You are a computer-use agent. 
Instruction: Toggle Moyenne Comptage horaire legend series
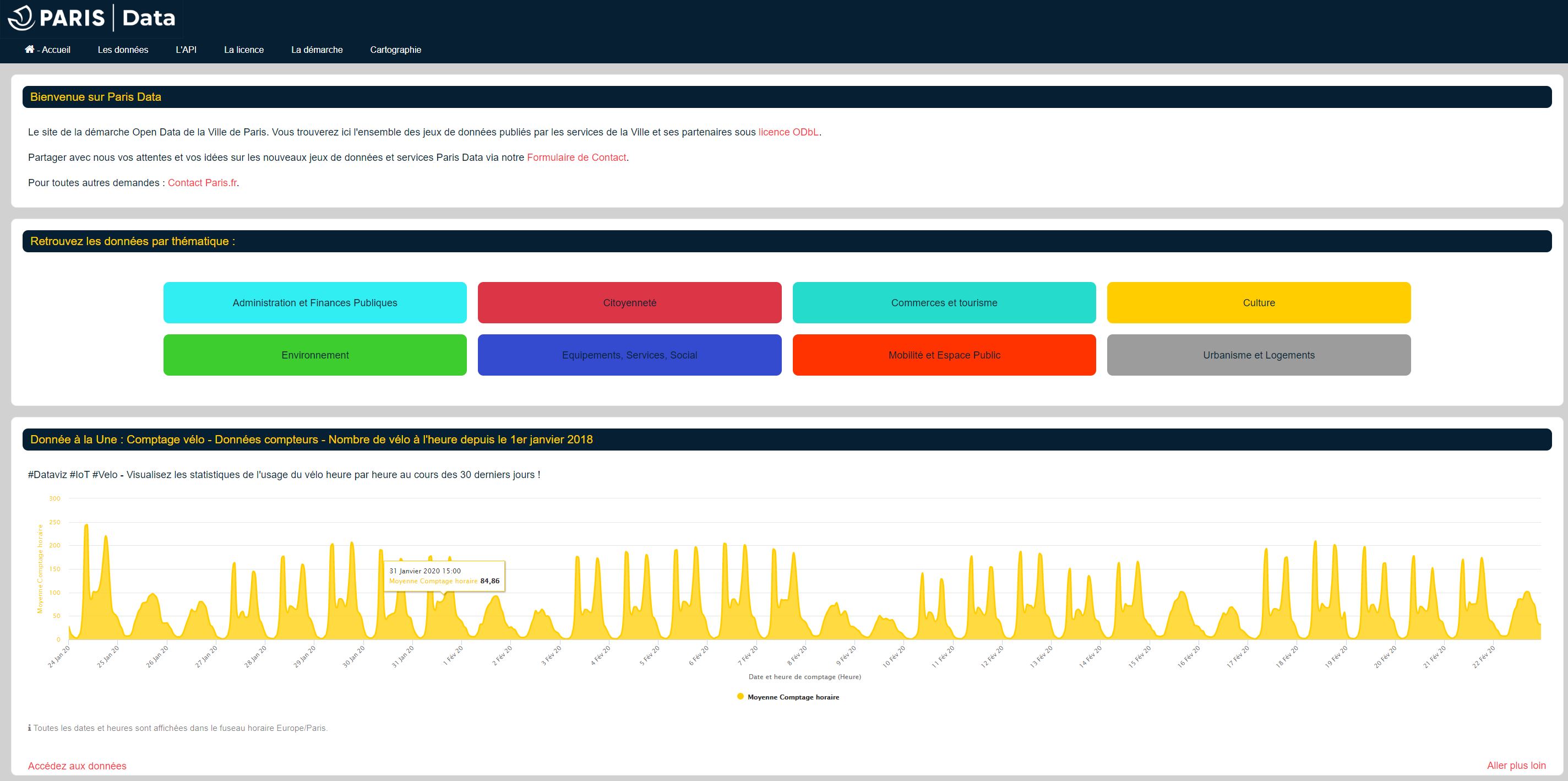788,697
